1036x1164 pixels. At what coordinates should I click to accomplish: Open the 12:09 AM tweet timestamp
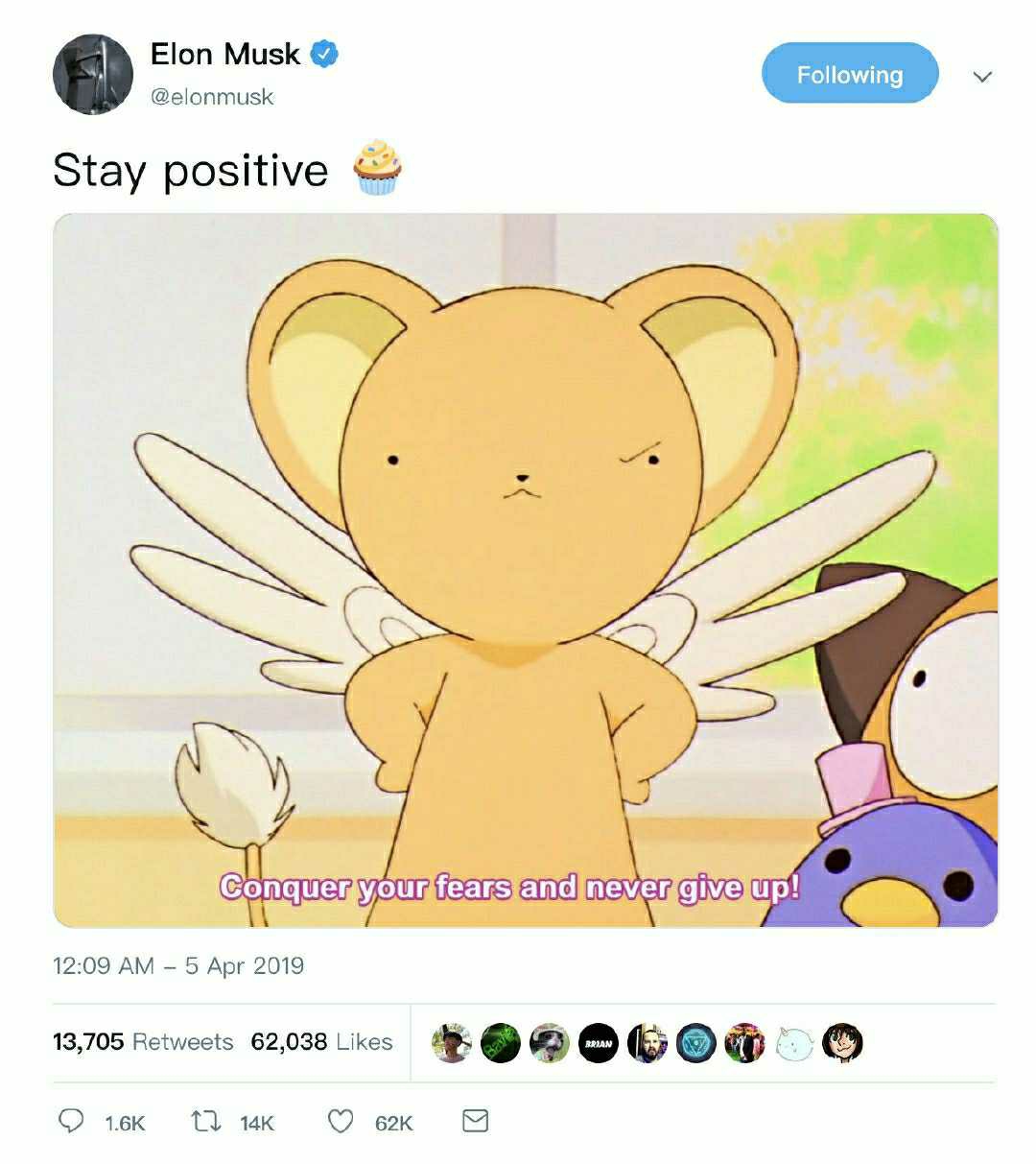(x=178, y=965)
